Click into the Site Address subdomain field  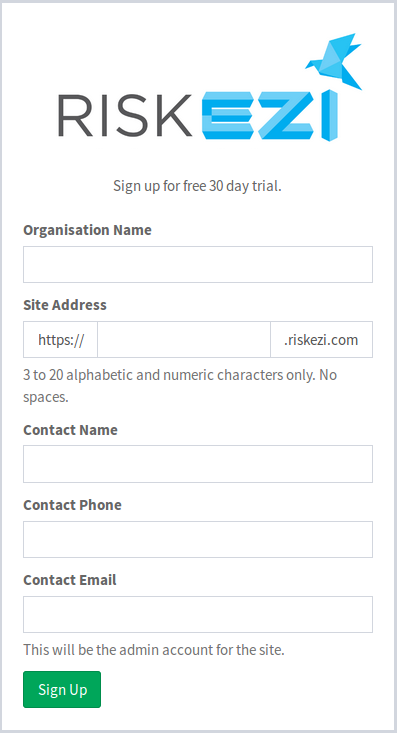pos(184,339)
